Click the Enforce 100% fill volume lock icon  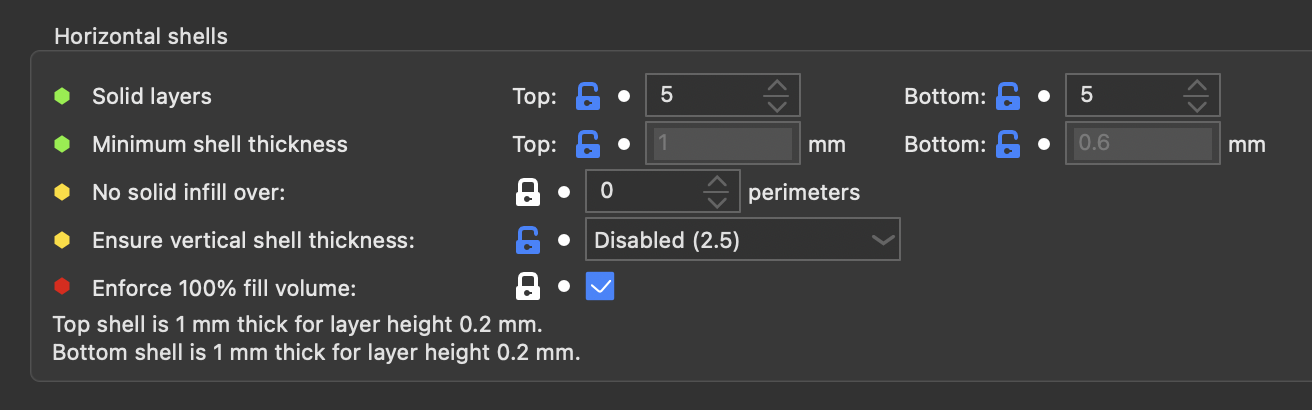tap(528, 288)
